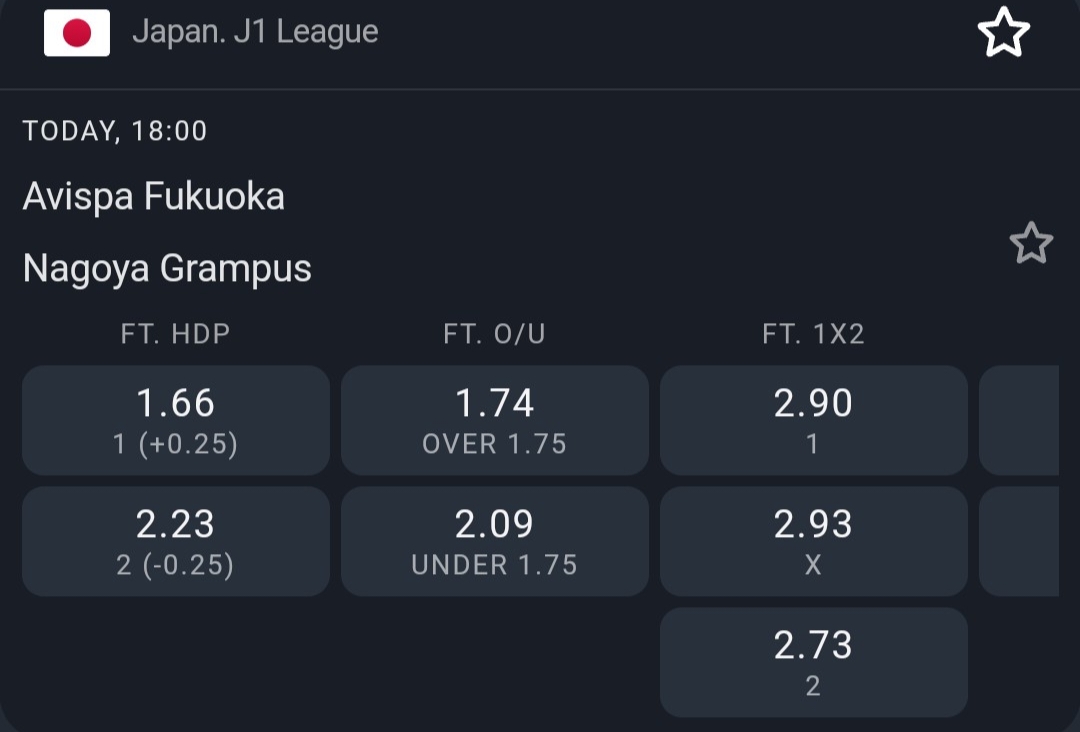Bet UNDER 1.75 at odds 2.09
Image resolution: width=1080 pixels, height=732 pixels.
point(495,541)
